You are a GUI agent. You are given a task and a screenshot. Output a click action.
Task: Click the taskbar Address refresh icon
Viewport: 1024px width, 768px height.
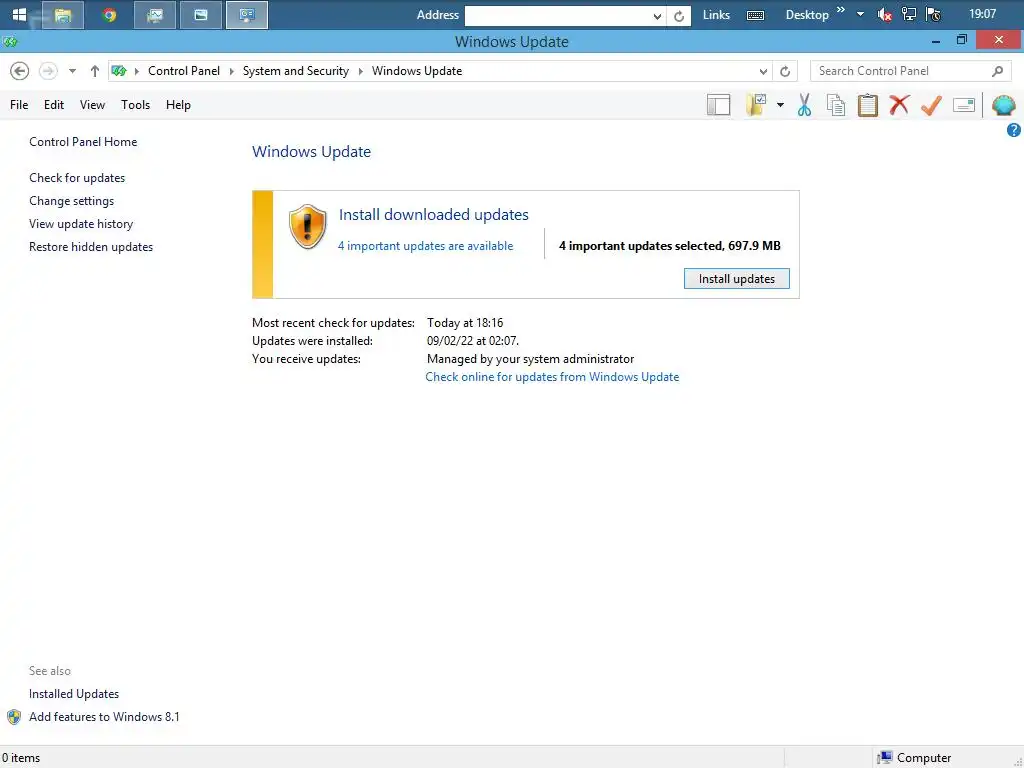click(679, 16)
